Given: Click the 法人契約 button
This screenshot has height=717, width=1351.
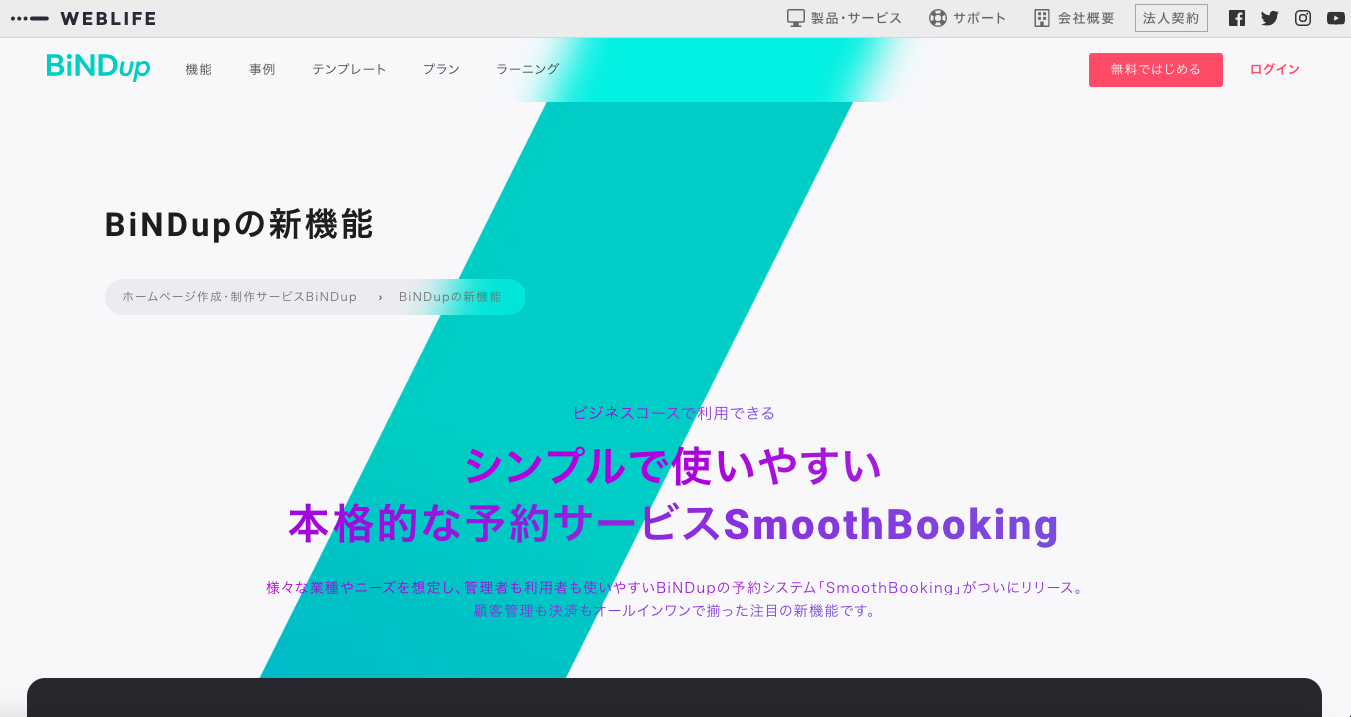Looking at the screenshot, I should click(1171, 18).
